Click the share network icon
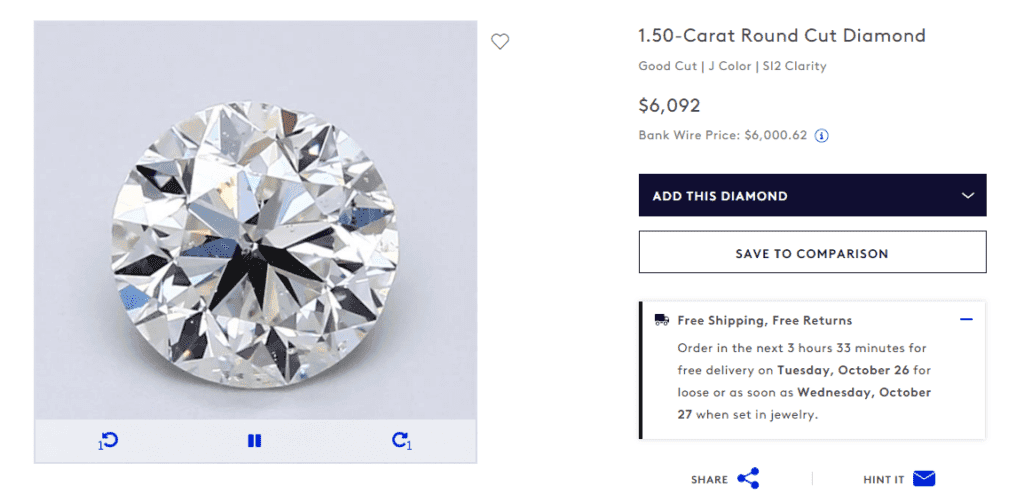The image size is (1024, 494). 748,479
